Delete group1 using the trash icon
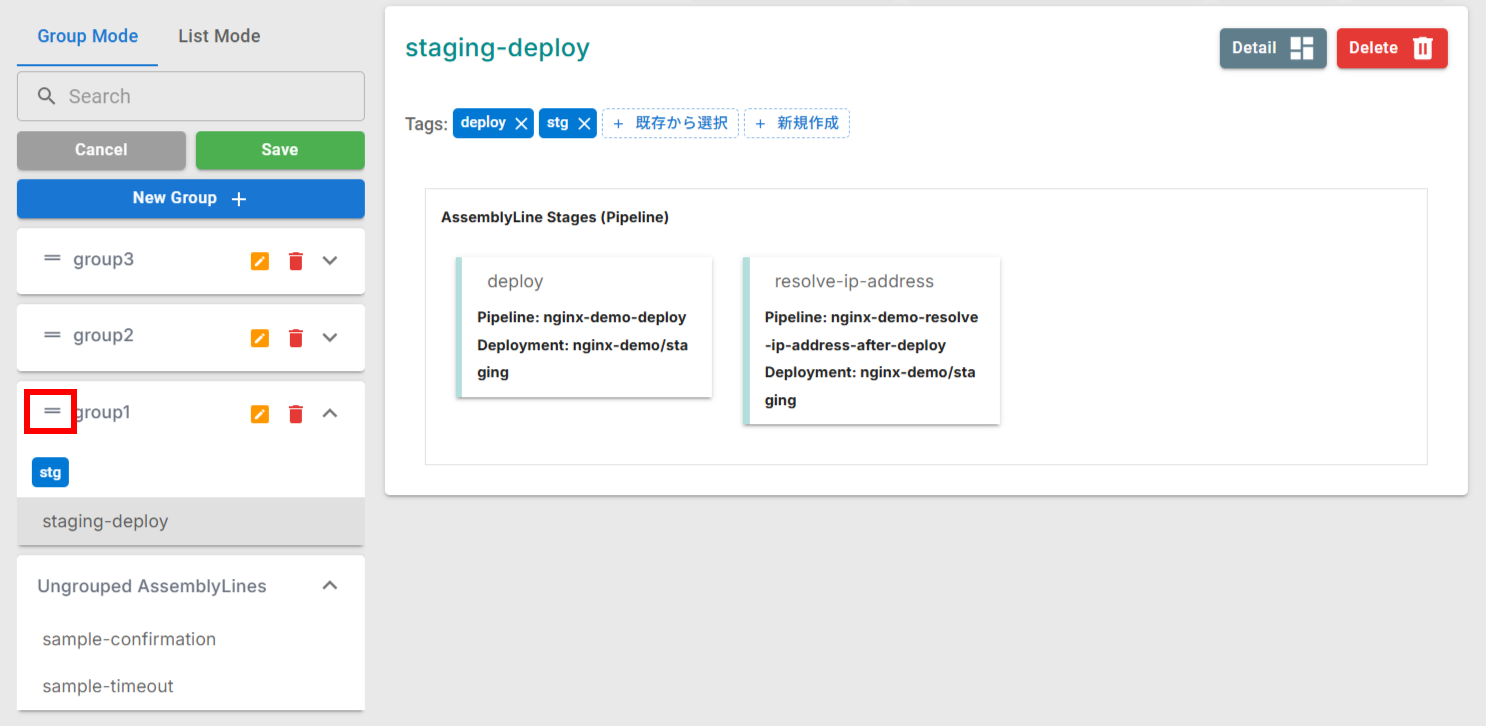The width and height of the screenshot is (1486, 726). 295,413
